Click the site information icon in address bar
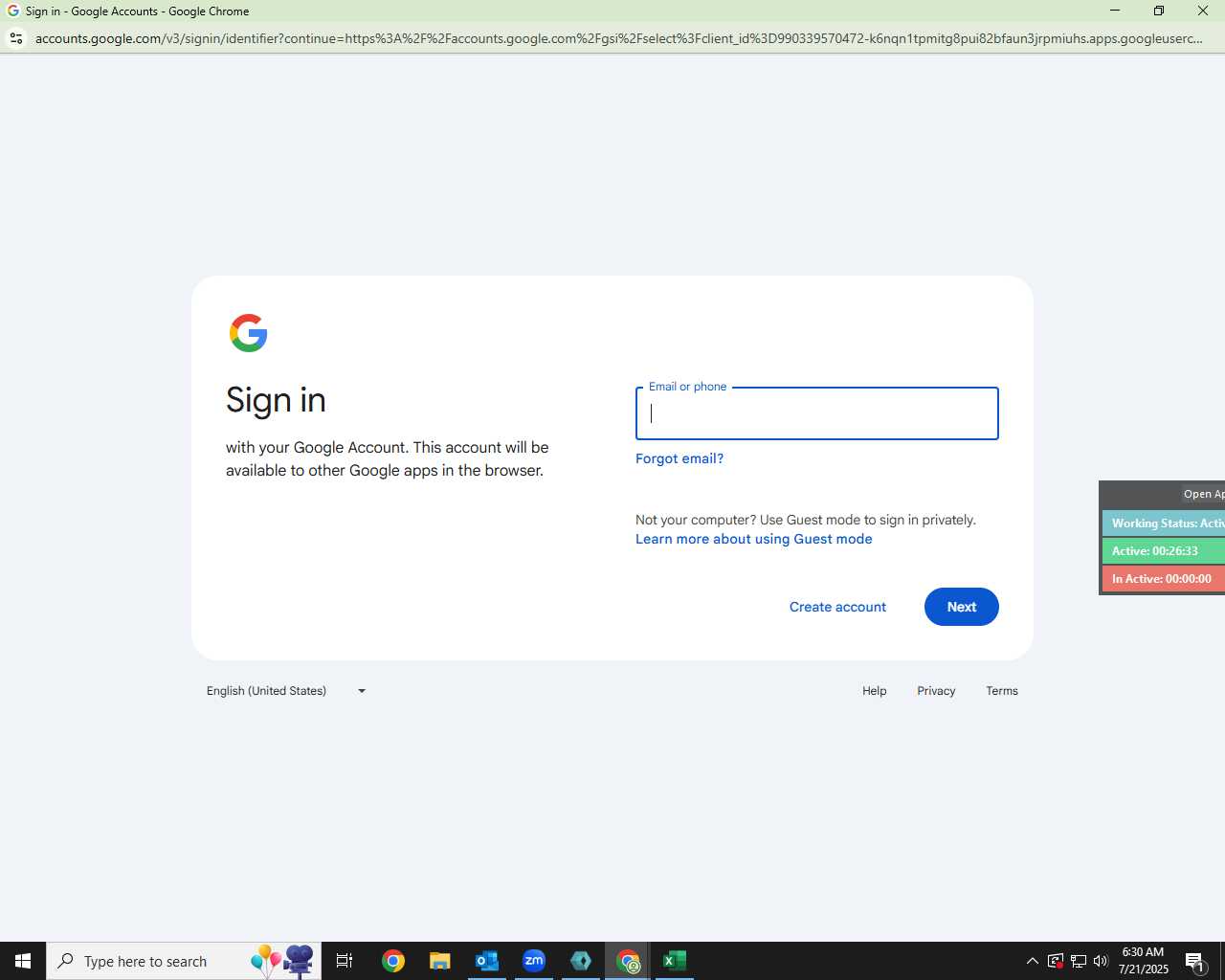1225x980 pixels. (15, 38)
